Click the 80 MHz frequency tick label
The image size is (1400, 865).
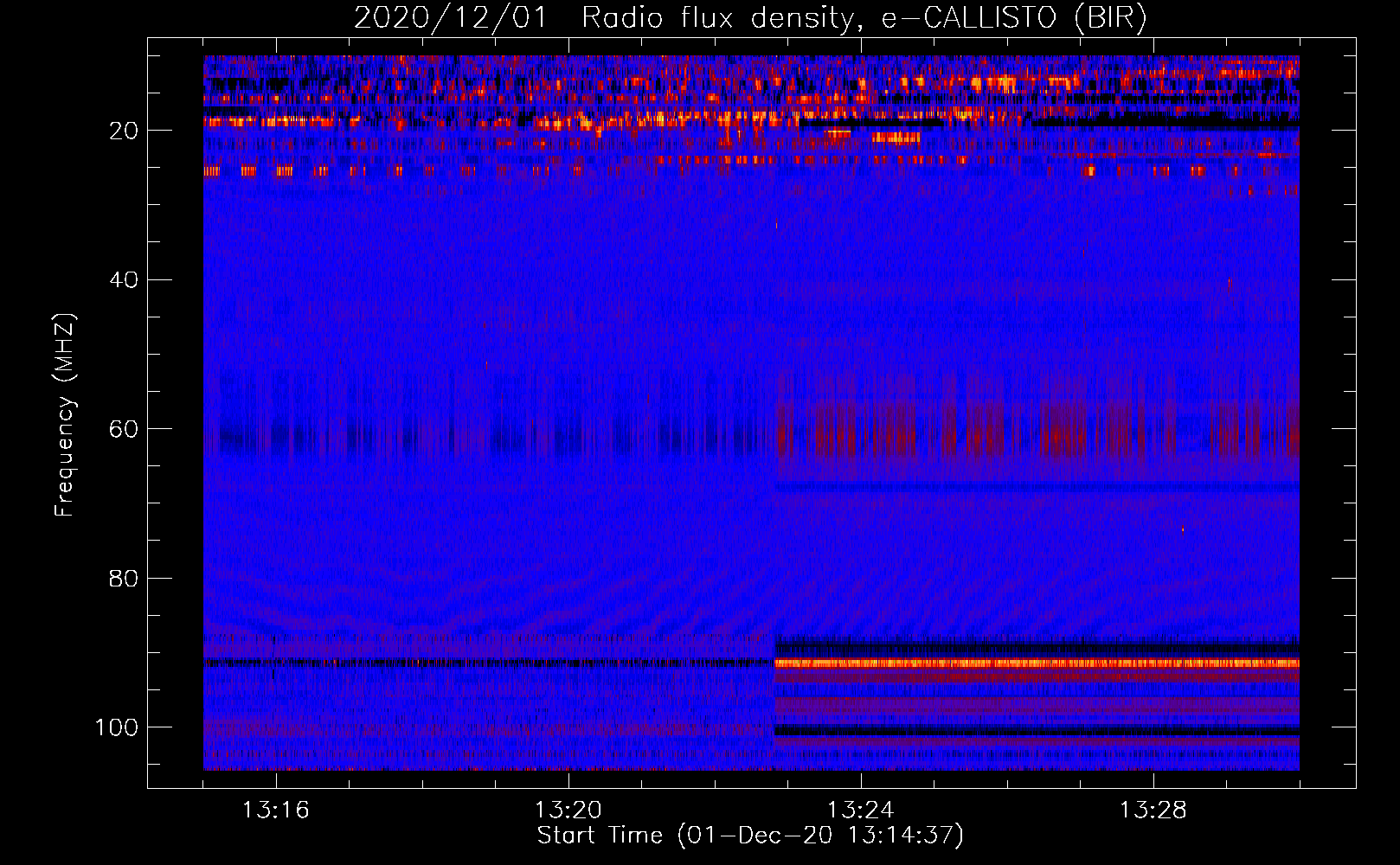124,578
